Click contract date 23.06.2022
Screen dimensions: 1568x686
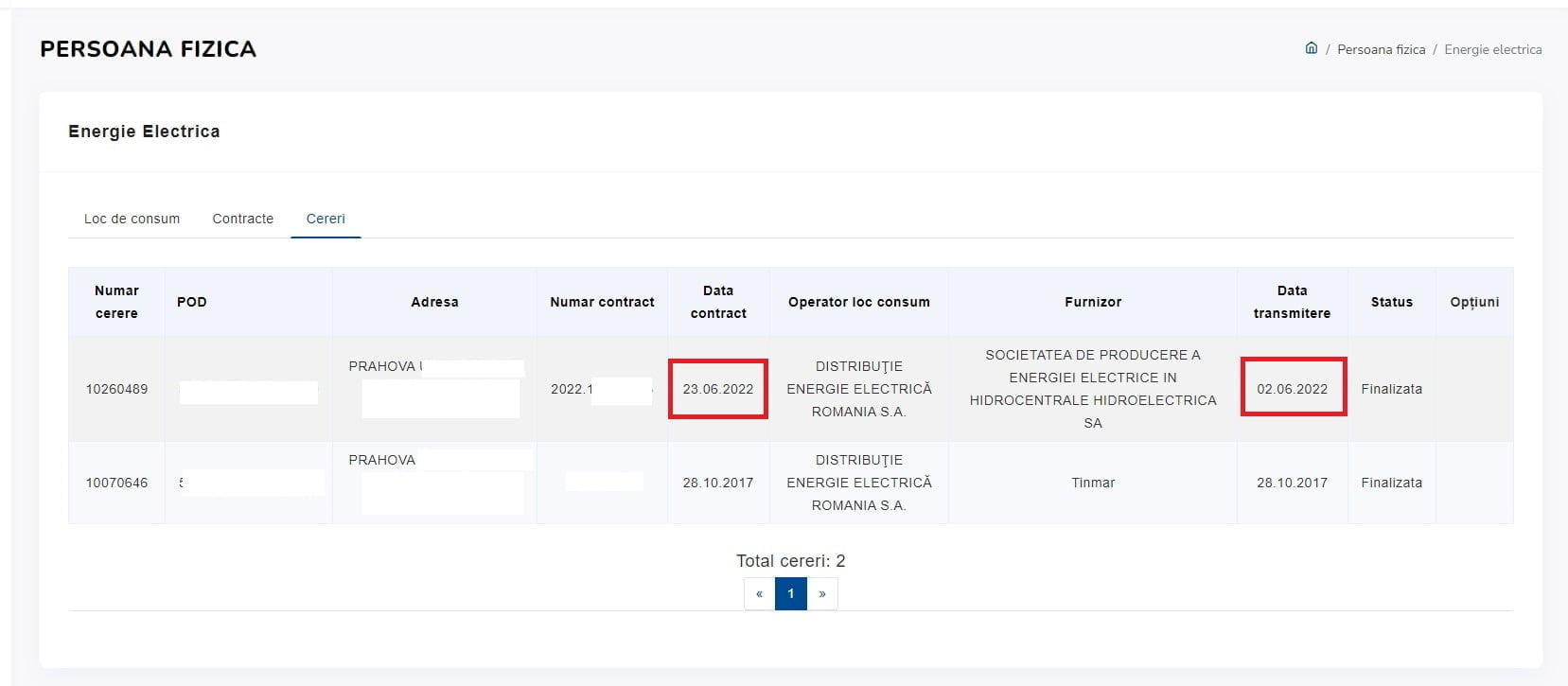click(x=718, y=389)
